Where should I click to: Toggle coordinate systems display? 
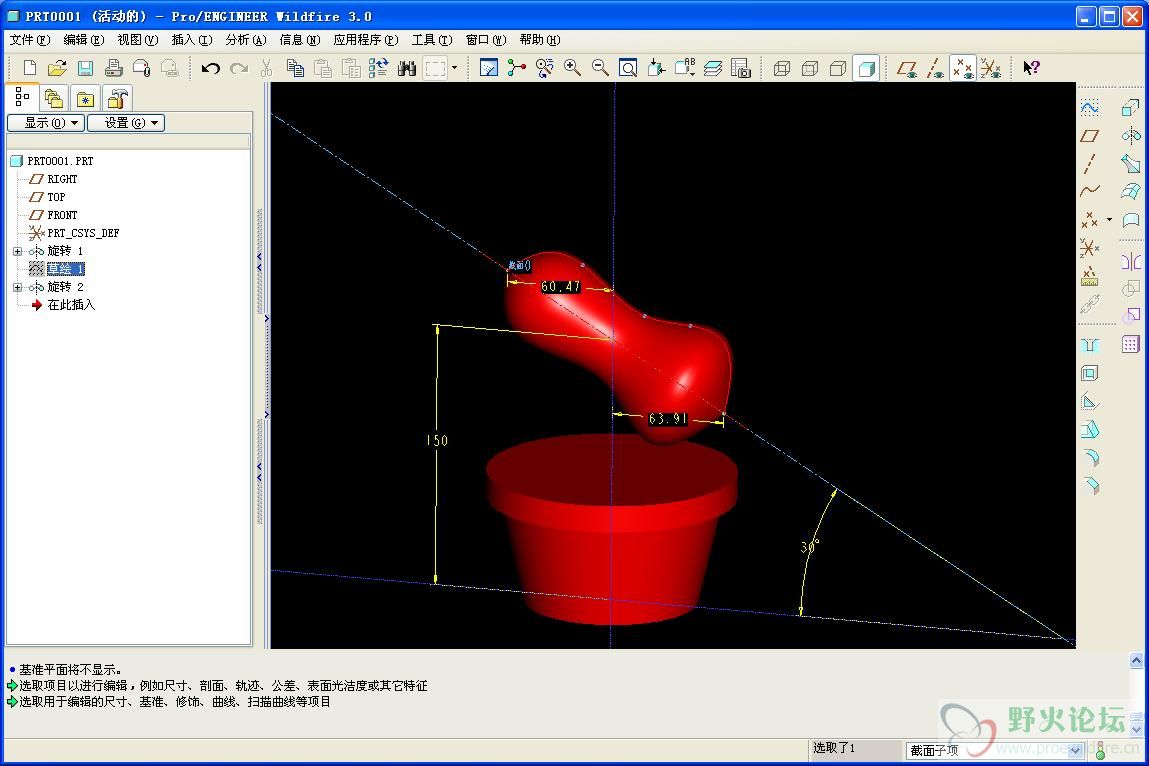(x=991, y=68)
